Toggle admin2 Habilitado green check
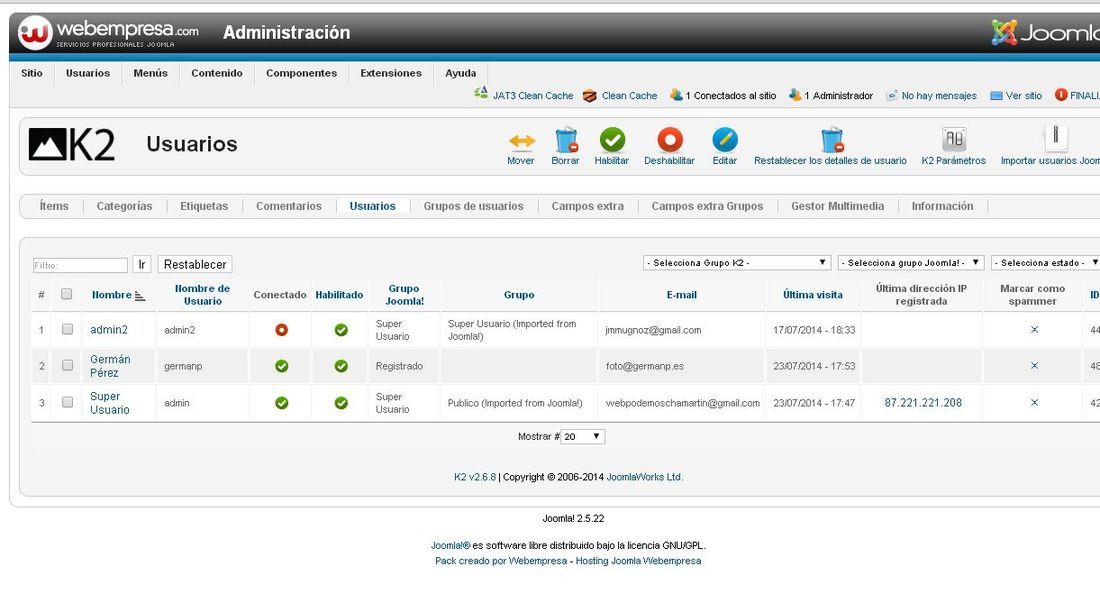 [x=341, y=330]
